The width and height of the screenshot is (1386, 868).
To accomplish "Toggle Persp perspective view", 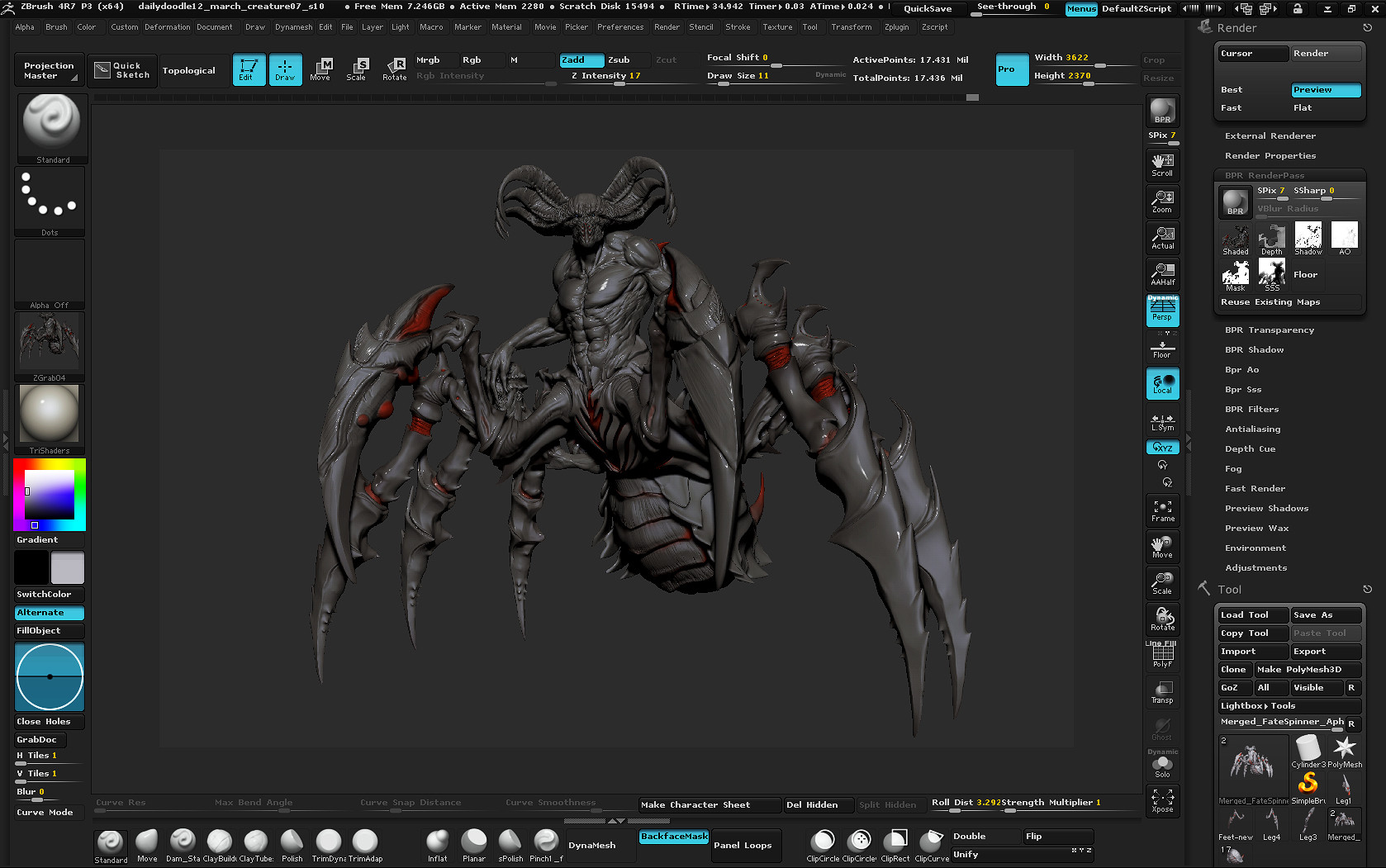I will click(x=1162, y=311).
